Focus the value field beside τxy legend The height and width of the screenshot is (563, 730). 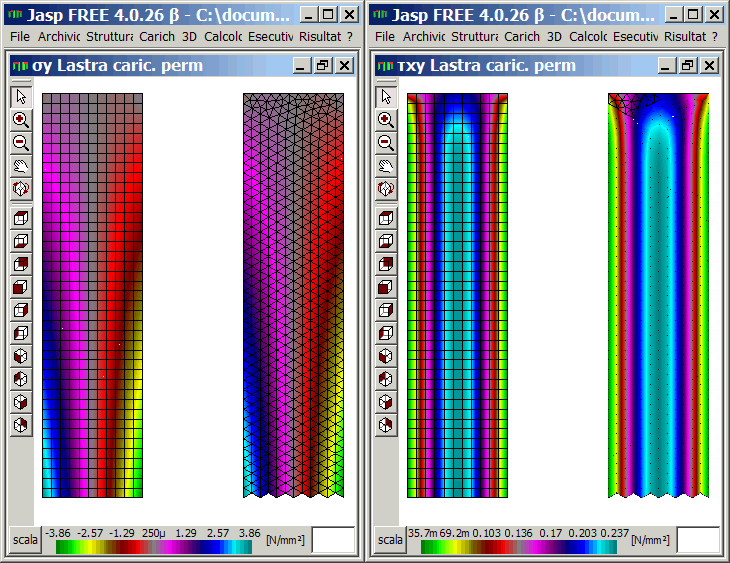coord(698,540)
